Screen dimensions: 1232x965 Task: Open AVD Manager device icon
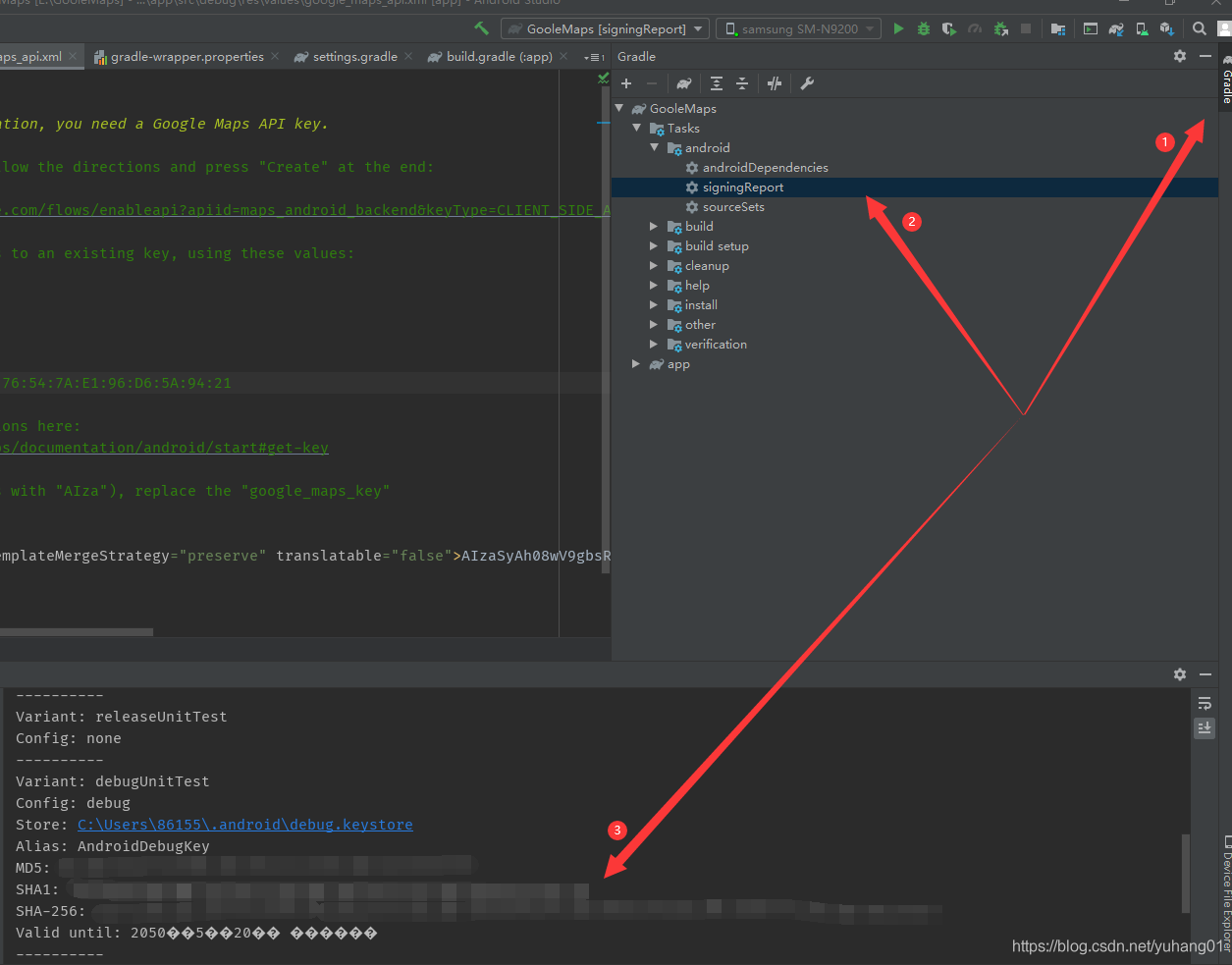point(1142,28)
